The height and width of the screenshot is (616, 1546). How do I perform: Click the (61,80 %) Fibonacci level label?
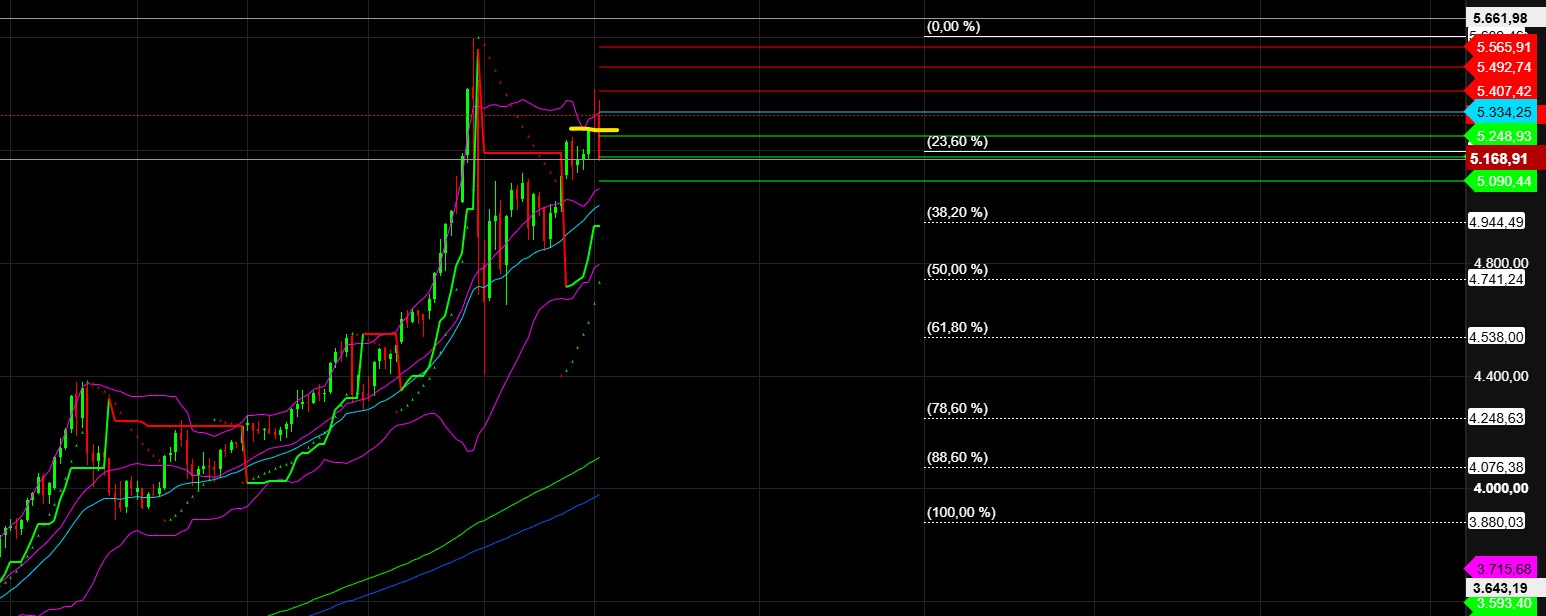coord(957,327)
